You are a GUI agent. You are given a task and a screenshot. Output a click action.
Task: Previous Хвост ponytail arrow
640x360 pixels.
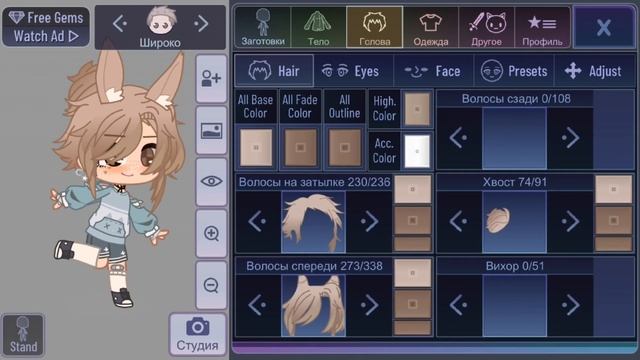click(x=458, y=221)
